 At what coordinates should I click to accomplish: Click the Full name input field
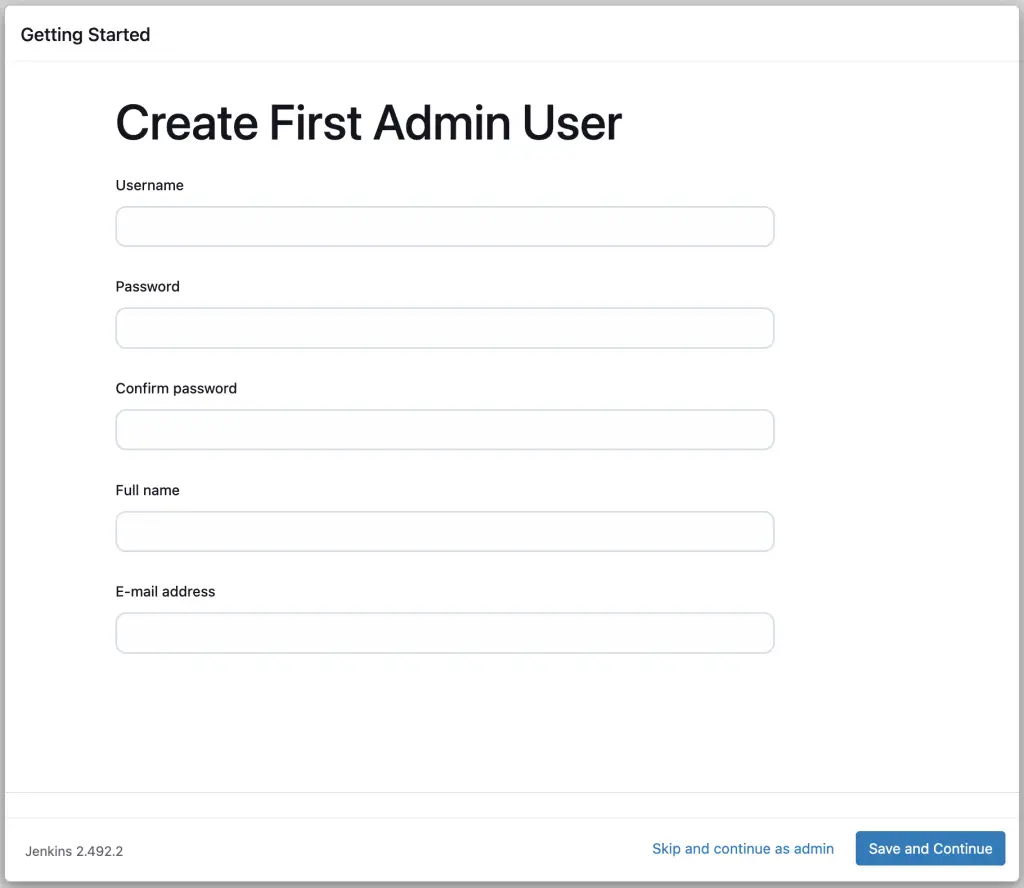coord(444,531)
